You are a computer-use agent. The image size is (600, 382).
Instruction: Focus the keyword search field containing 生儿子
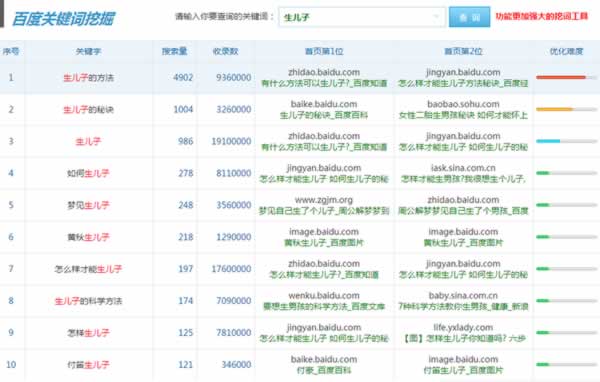(x=362, y=17)
